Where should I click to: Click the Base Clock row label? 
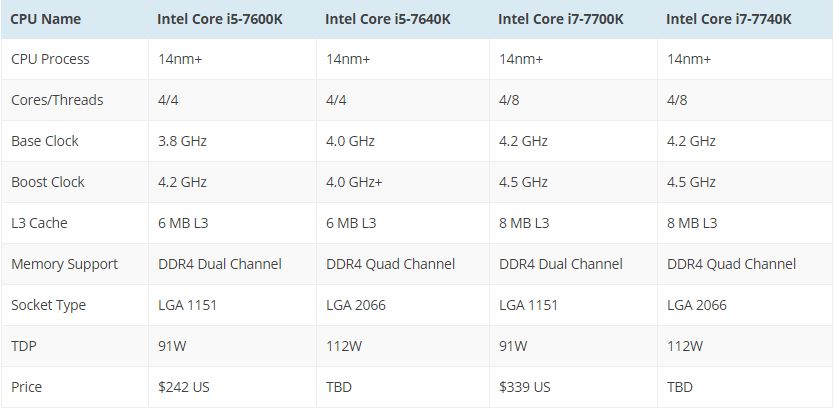[45, 141]
